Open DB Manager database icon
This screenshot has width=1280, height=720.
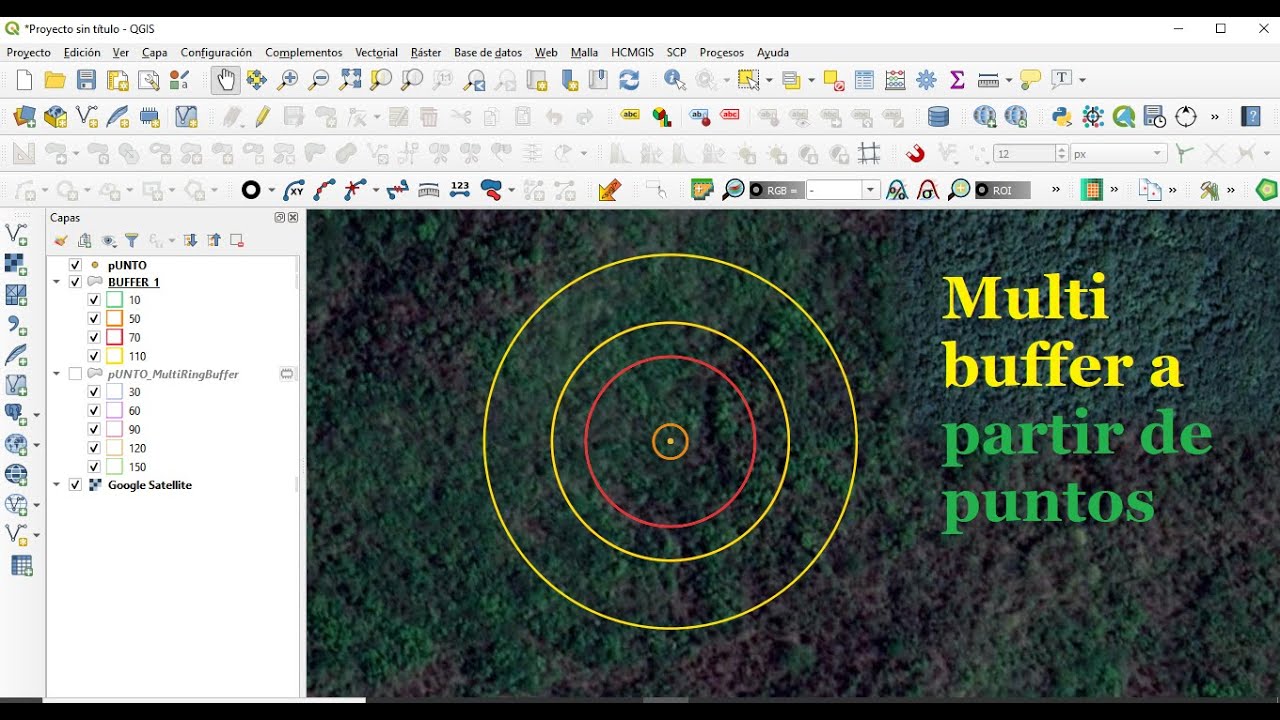pos(938,117)
